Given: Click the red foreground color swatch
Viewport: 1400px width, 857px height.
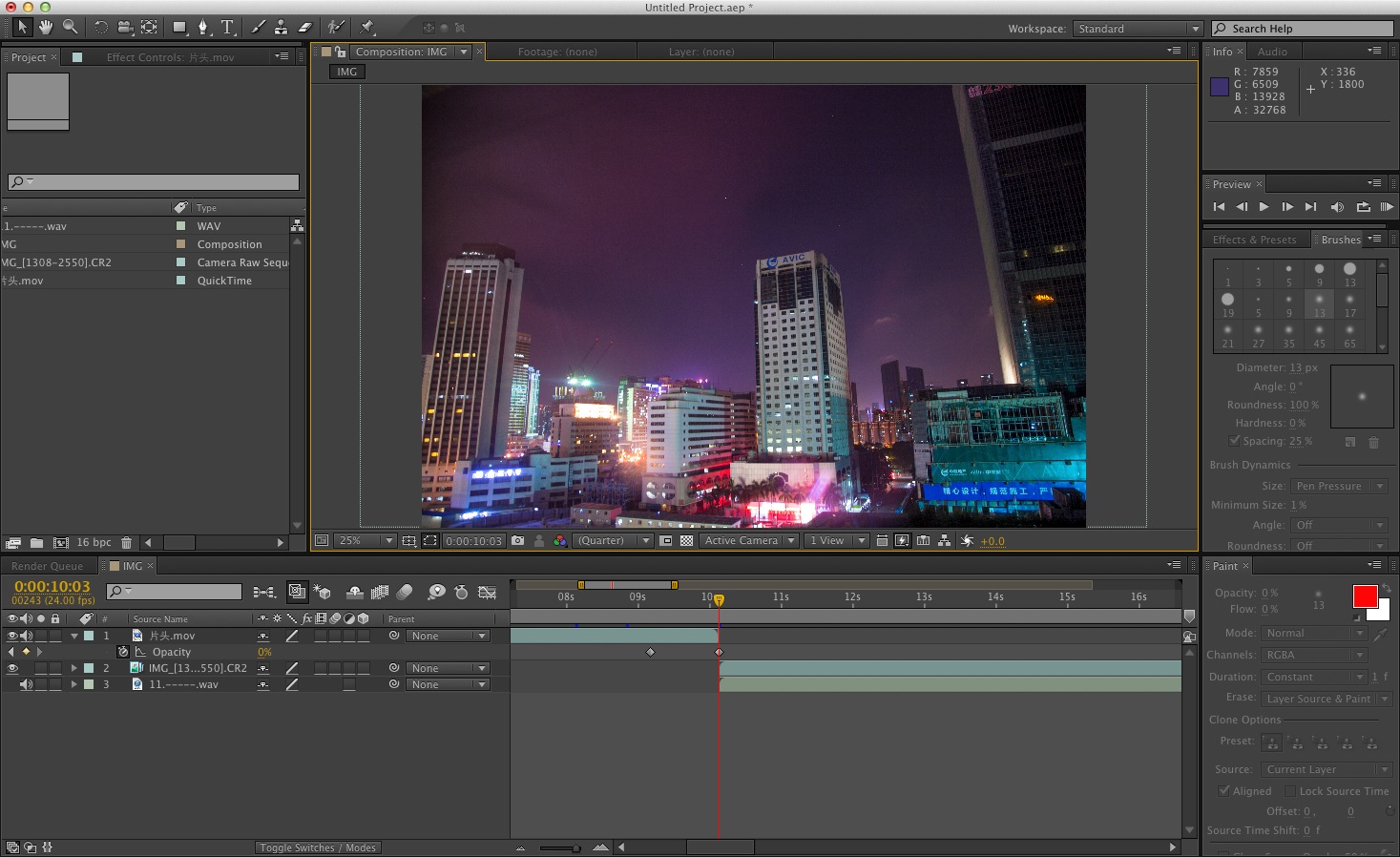Looking at the screenshot, I should (x=1365, y=596).
